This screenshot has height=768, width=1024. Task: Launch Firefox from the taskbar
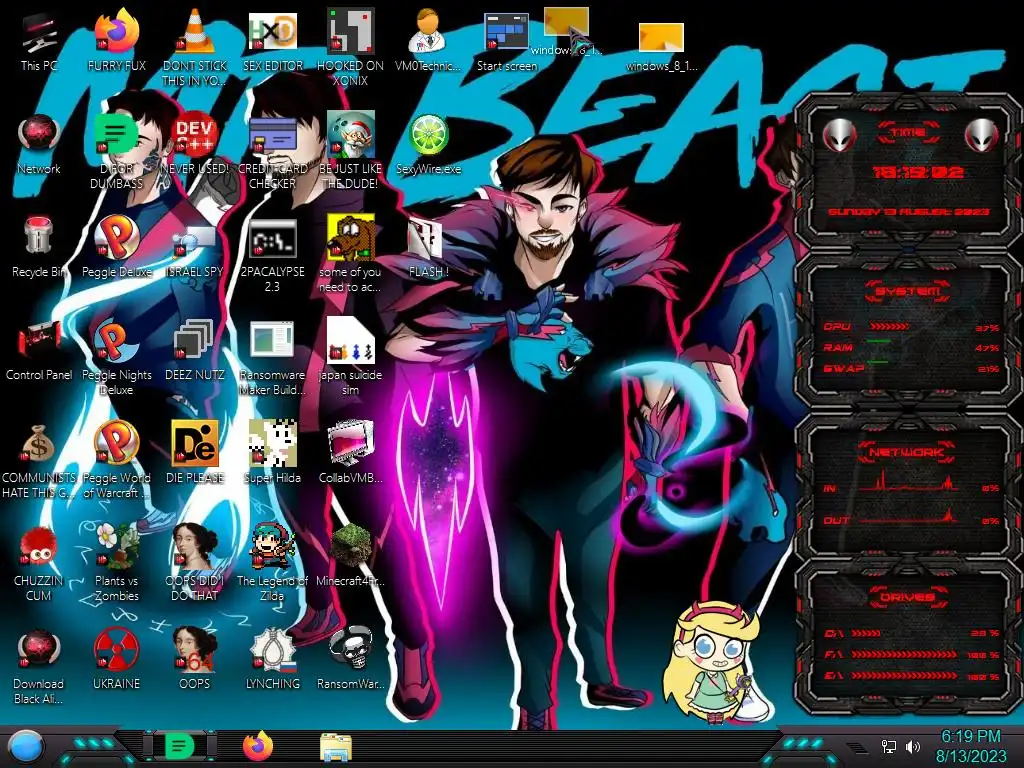[x=258, y=746]
